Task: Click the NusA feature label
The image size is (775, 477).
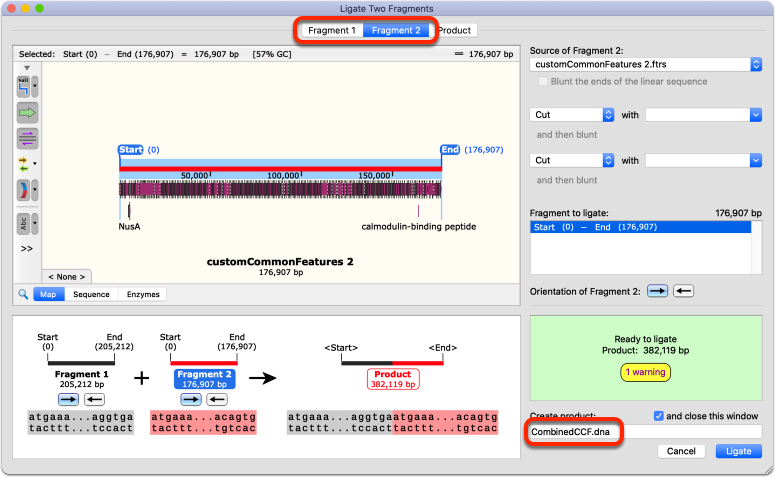Action: [129, 226]
